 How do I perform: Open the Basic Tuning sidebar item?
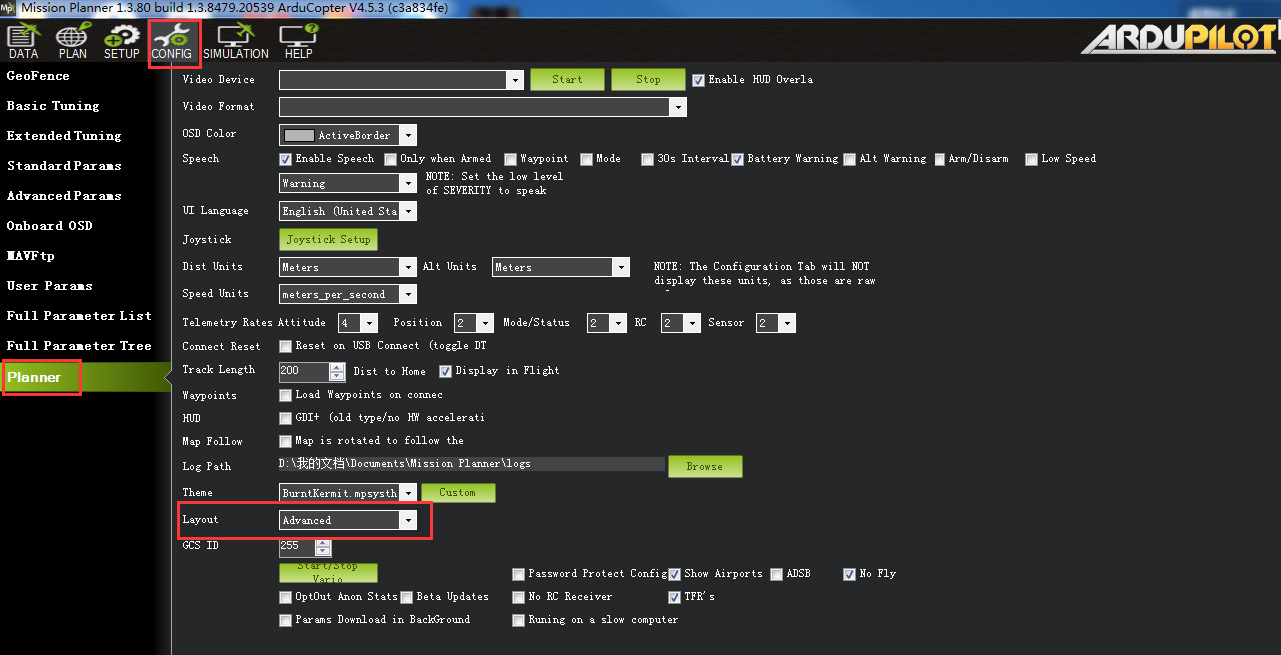(53, 106)
